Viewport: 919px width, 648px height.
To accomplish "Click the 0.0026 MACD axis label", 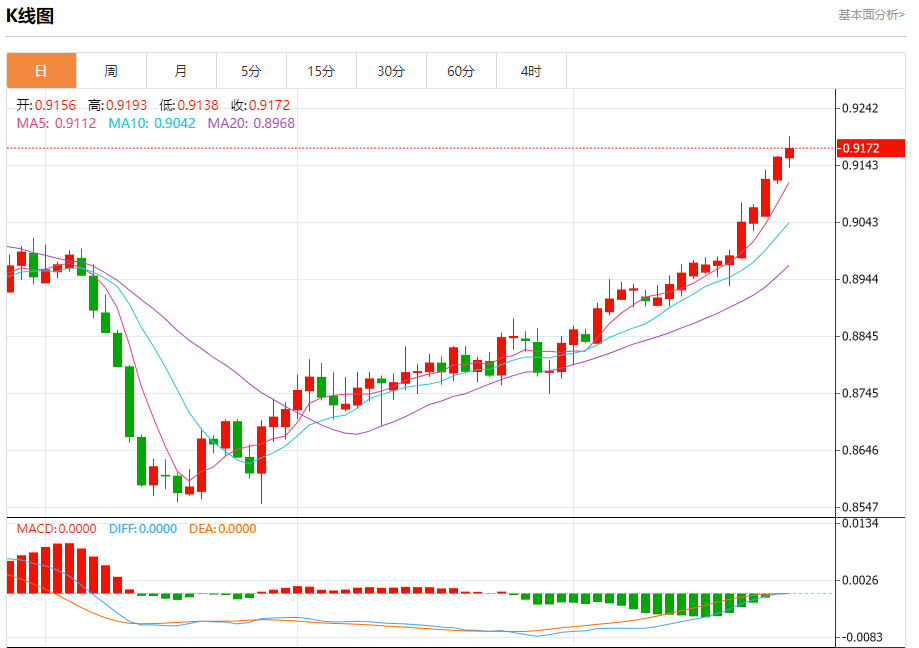I will [x=860, y=580].
